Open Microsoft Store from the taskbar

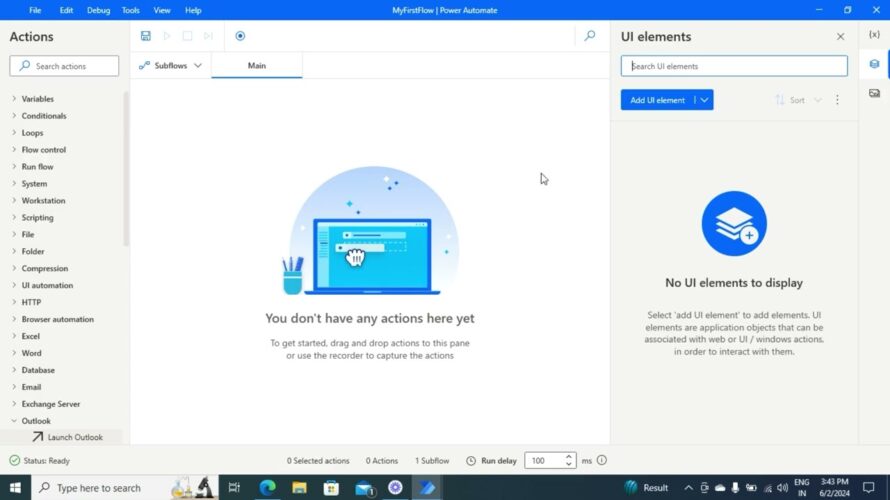click(x=331, y=488)
